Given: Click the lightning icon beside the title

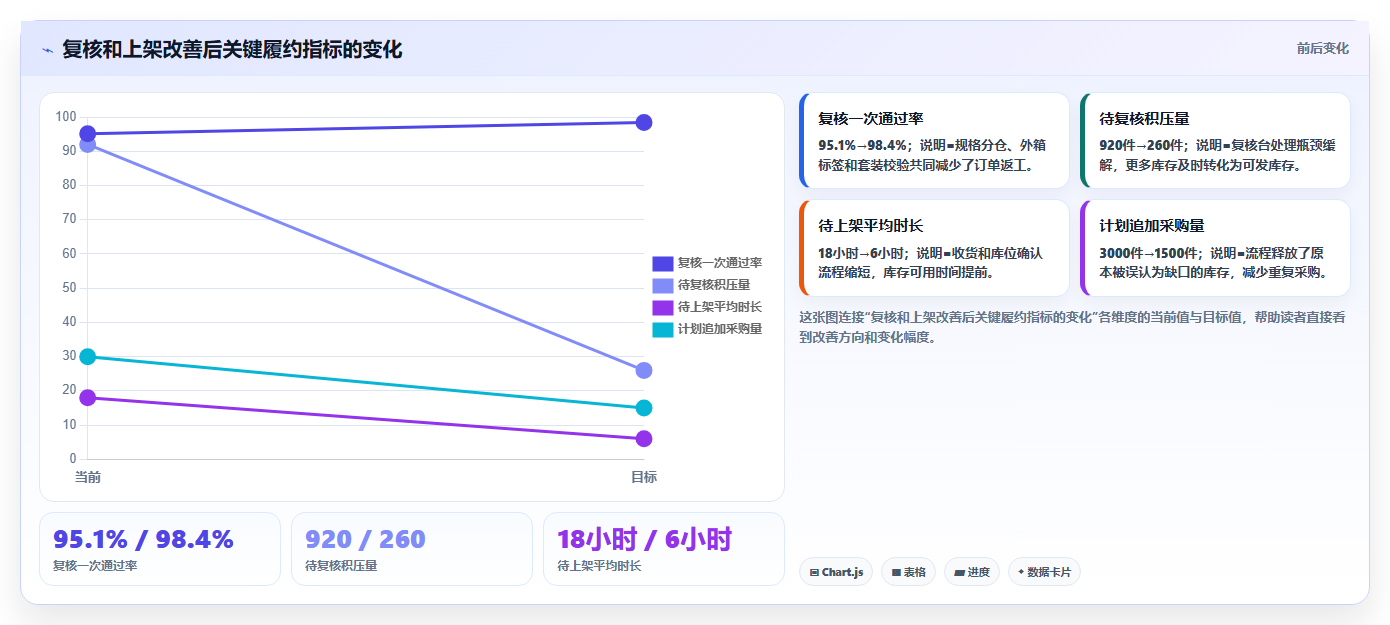Looking at the screenshot, I should [x=47, y=50].
